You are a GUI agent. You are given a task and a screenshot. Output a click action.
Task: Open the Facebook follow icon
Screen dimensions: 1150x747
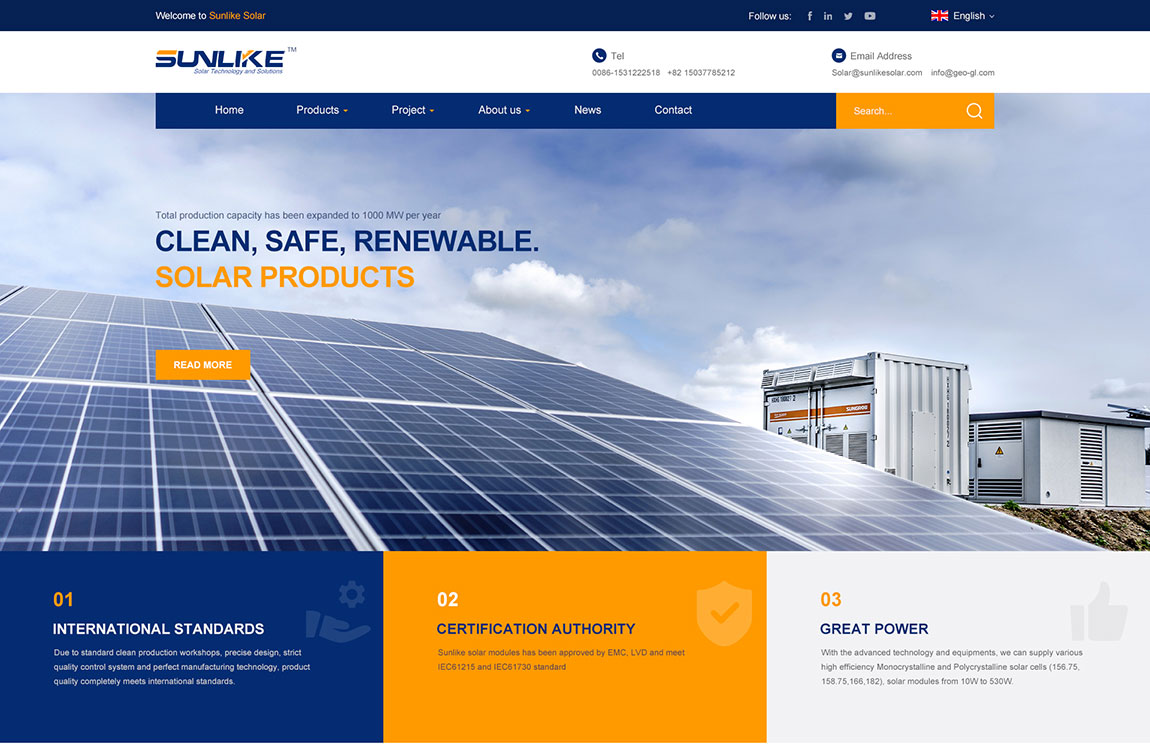(x=810, y=16)
